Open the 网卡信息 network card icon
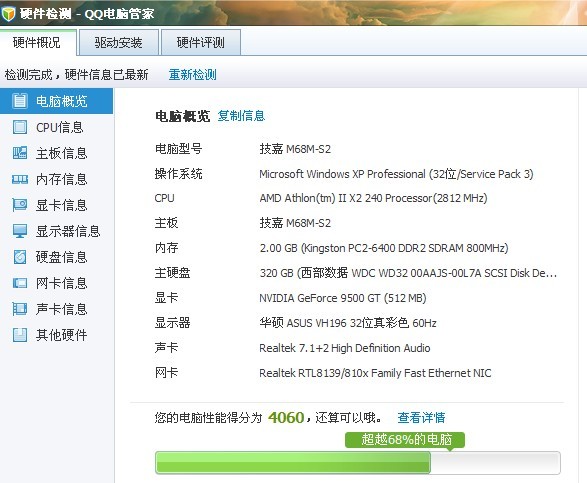The width and height of the screenshot is (587, 483). pos(20,283)
